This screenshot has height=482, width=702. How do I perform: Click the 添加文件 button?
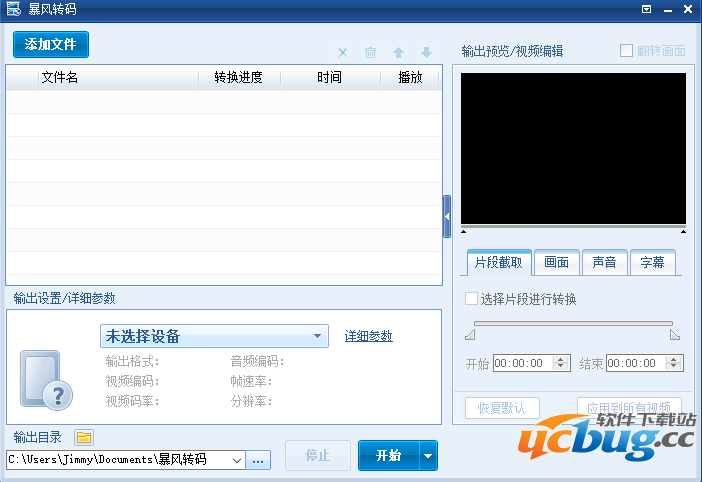(x=51, y=45)
